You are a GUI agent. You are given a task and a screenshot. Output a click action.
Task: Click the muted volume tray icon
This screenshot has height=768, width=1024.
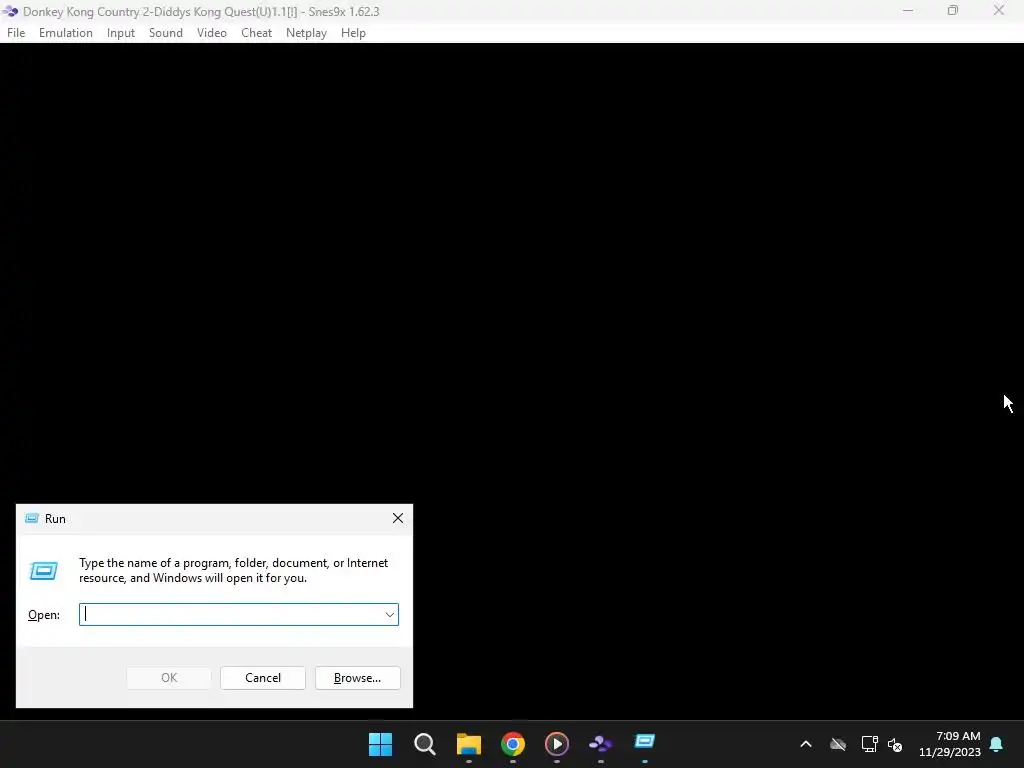895,744
